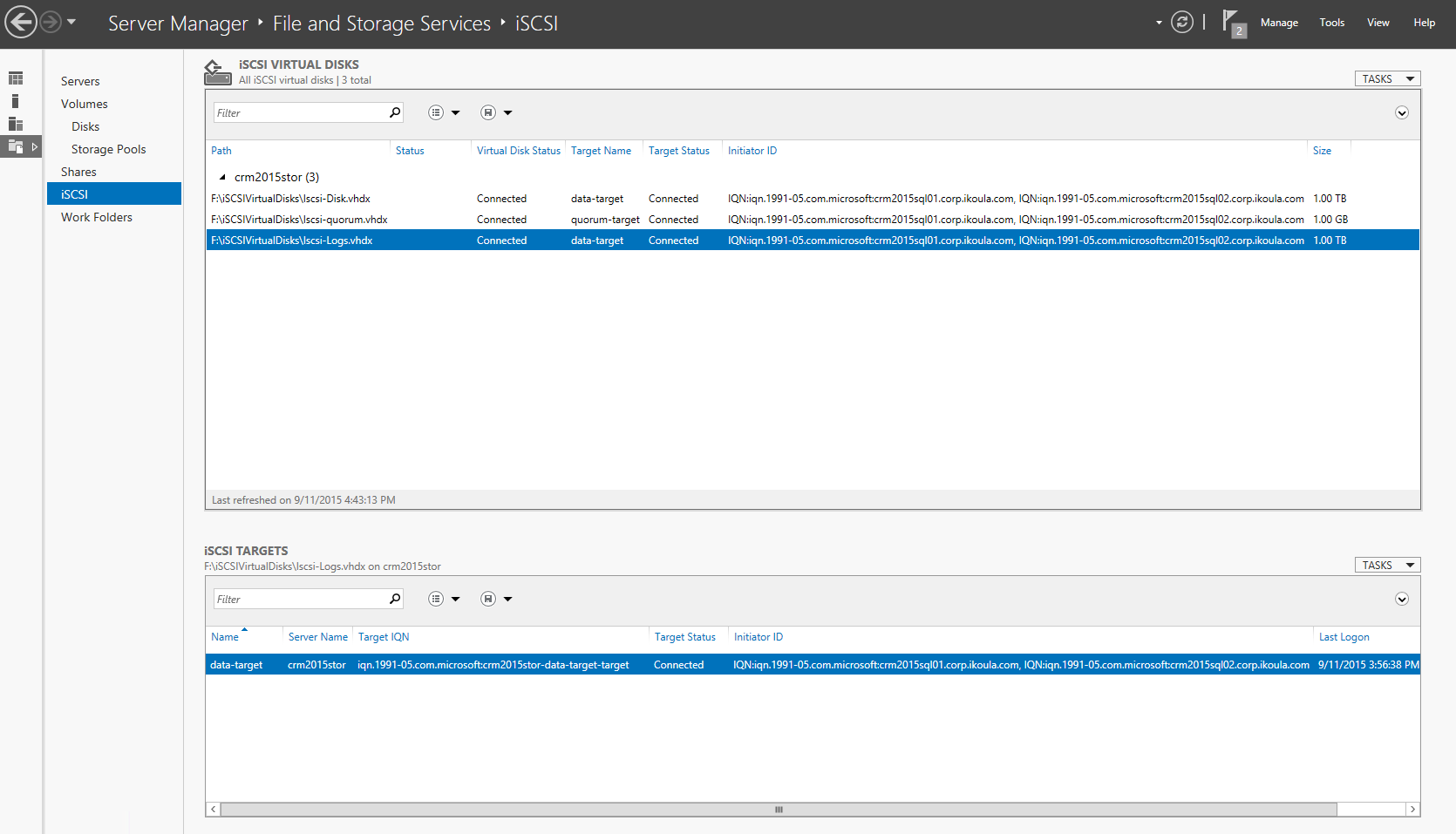The height and width of the screenshot is (834, 1456).
Task: Go to Shares in the navigation pane
Action: tap(78, 172)
